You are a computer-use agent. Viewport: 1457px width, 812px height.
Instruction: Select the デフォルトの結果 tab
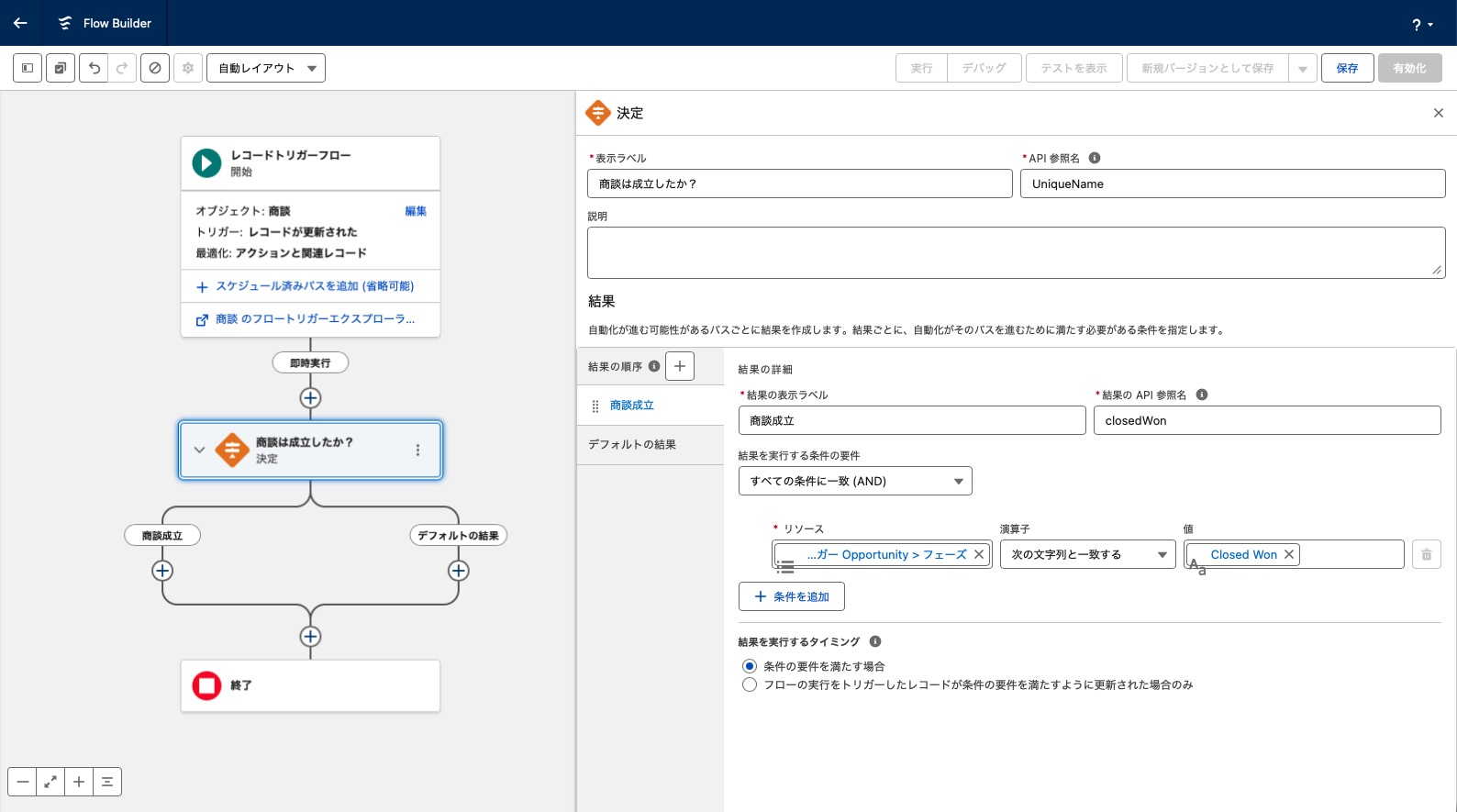651,445
